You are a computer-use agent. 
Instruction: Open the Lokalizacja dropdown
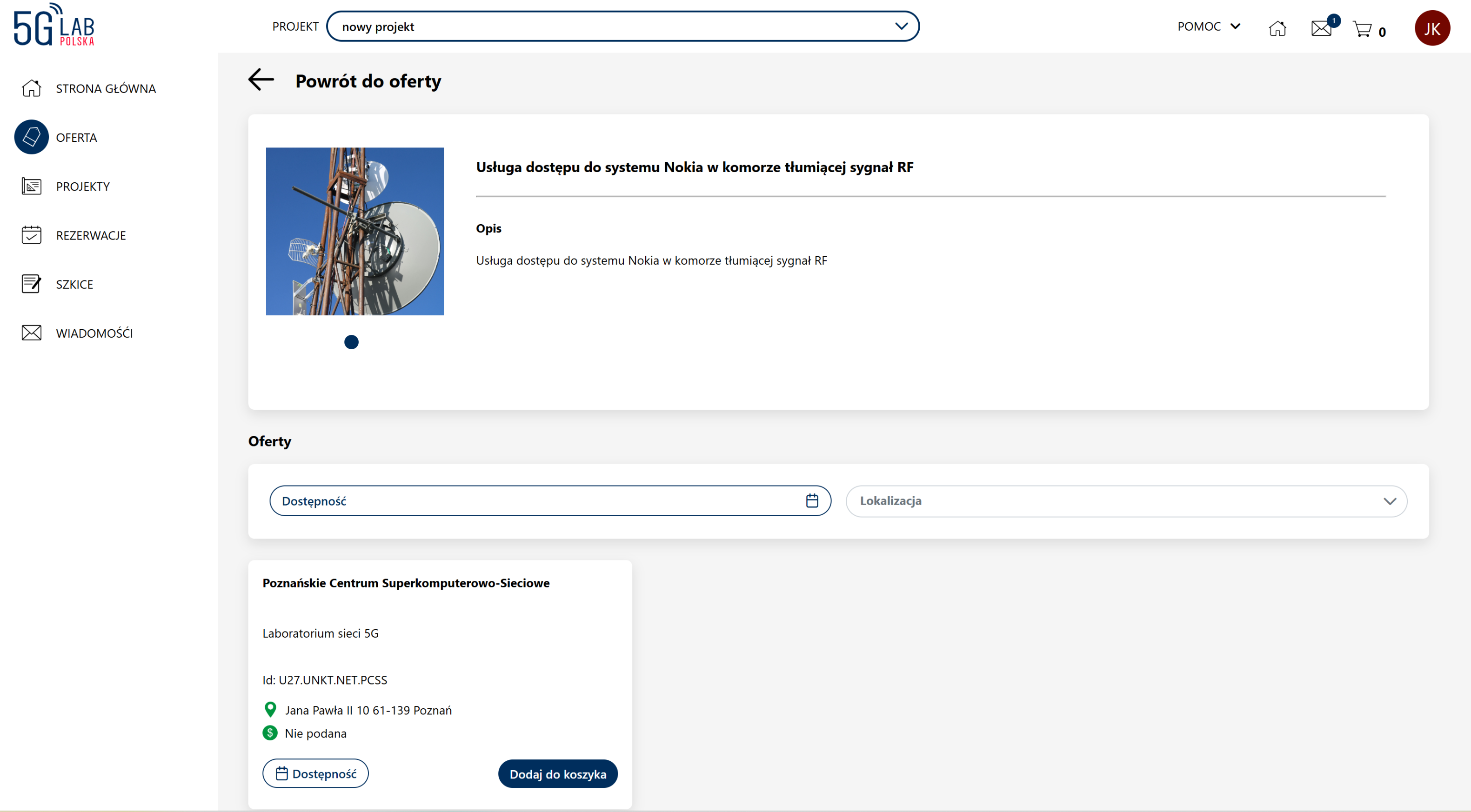click(x=1126, y=501)
